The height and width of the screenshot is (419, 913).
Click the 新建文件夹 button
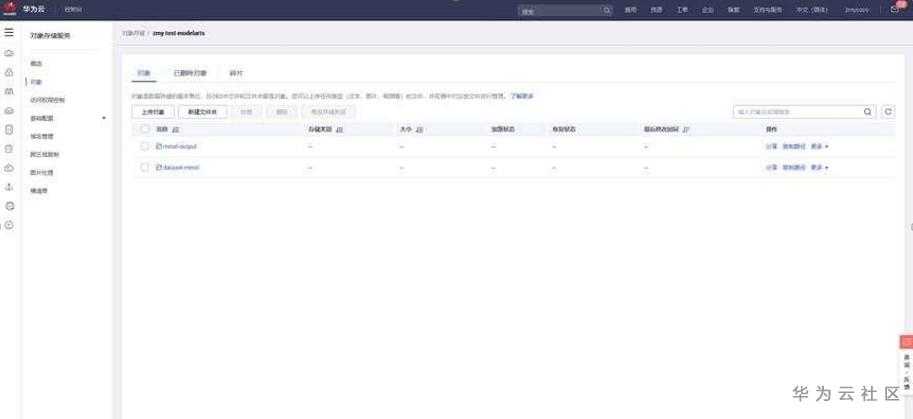tap(203, 112)
